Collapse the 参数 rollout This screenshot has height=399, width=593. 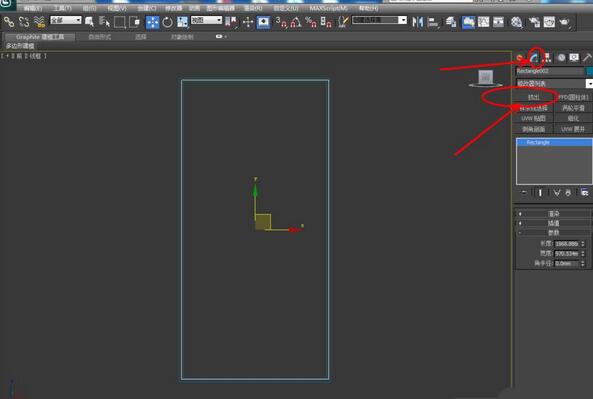[554, 233]
